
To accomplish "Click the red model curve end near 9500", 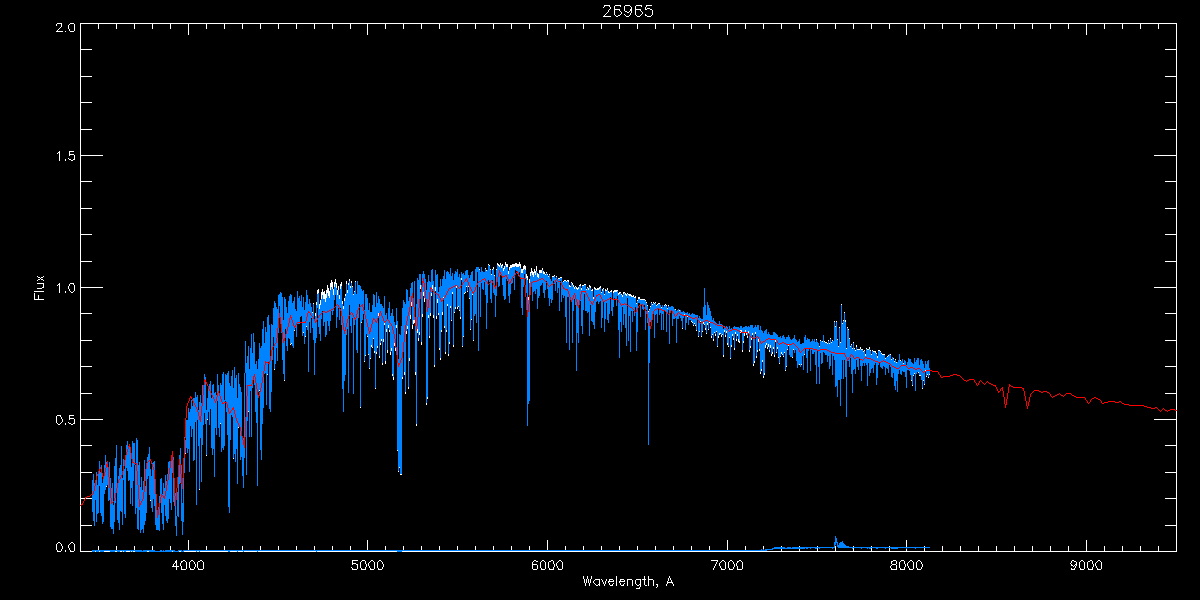I will click(1174, 410).
